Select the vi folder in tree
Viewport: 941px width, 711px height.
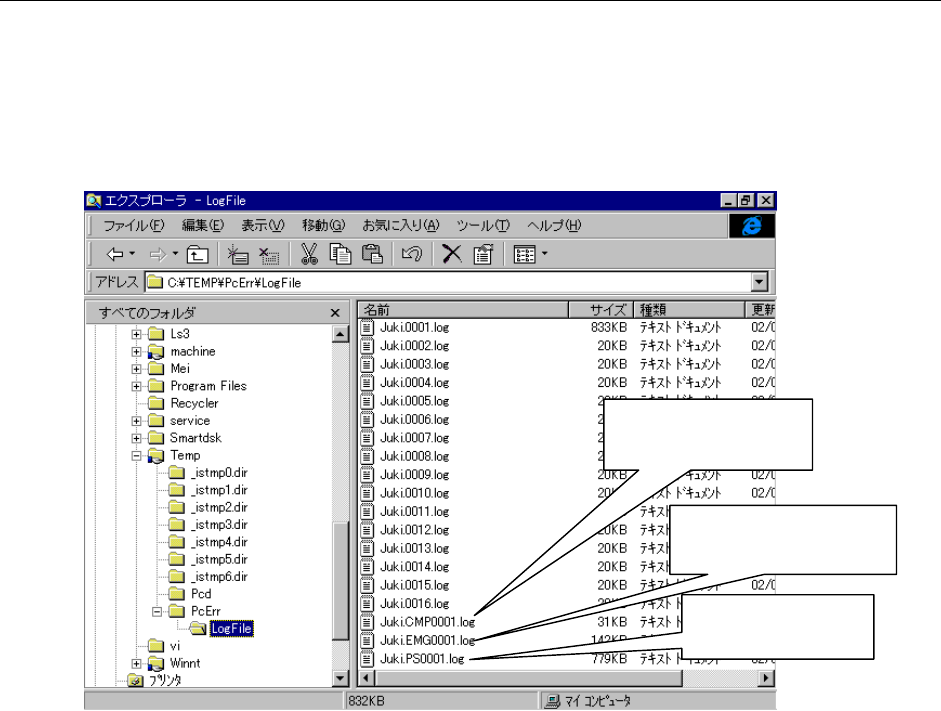pos(175,646)
